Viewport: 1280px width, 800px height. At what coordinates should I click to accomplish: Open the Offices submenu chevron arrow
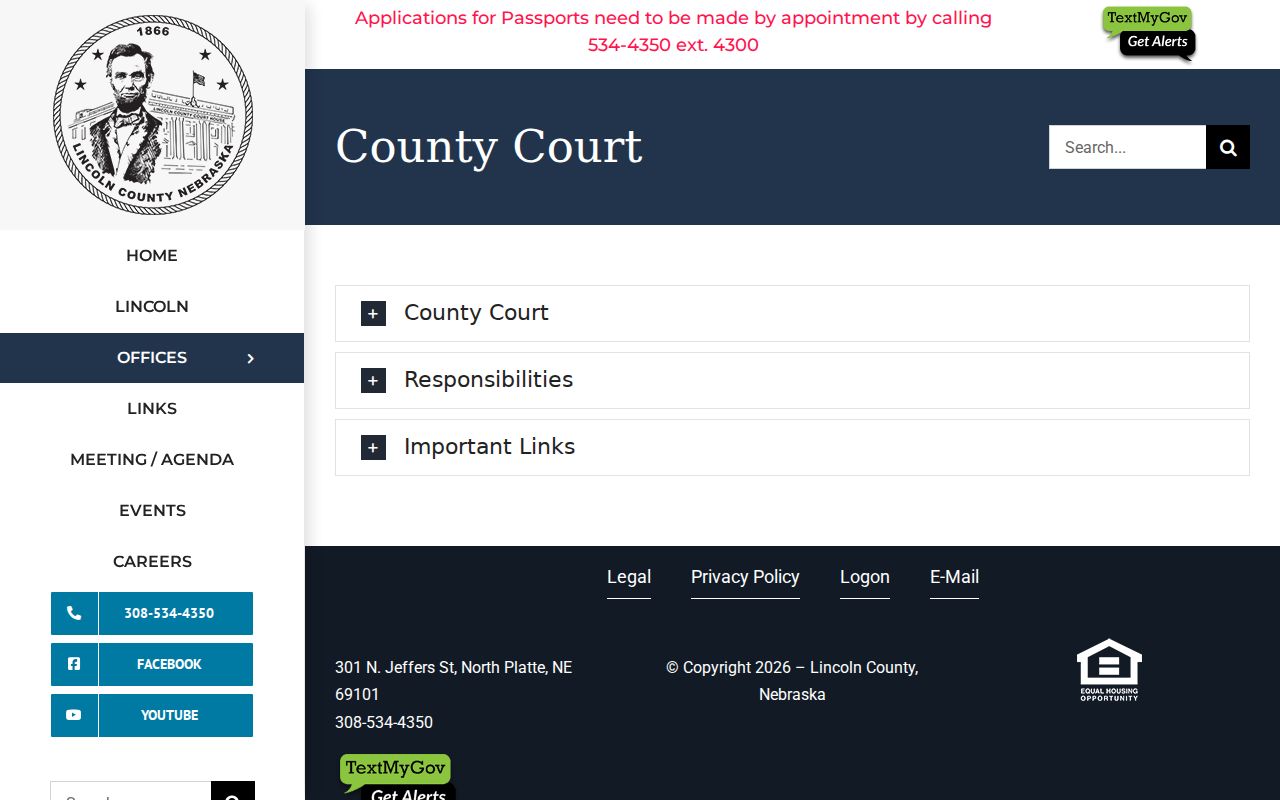click(x=251, y=358)
